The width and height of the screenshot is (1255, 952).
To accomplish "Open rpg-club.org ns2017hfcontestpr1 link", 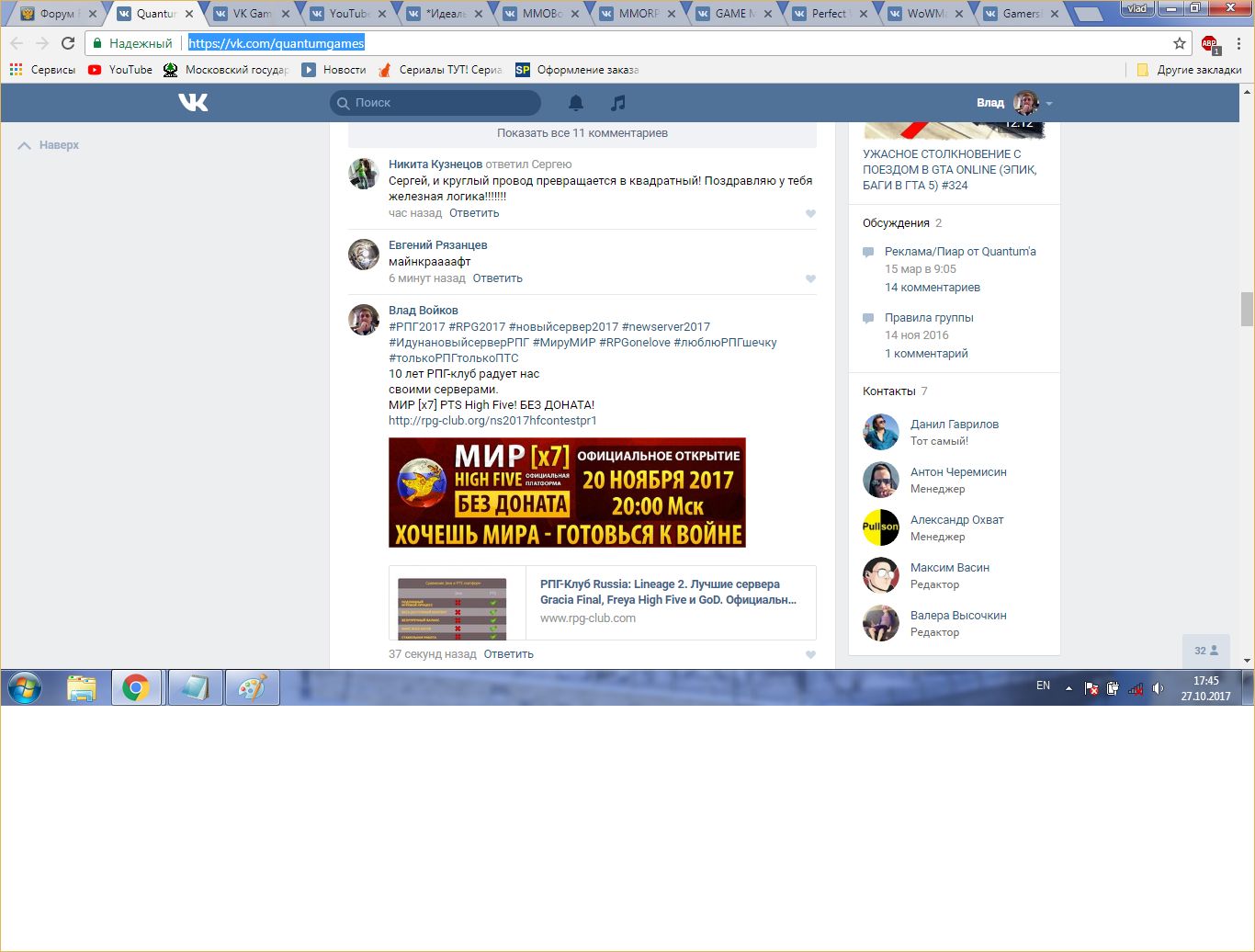I will tap(492, 421).
